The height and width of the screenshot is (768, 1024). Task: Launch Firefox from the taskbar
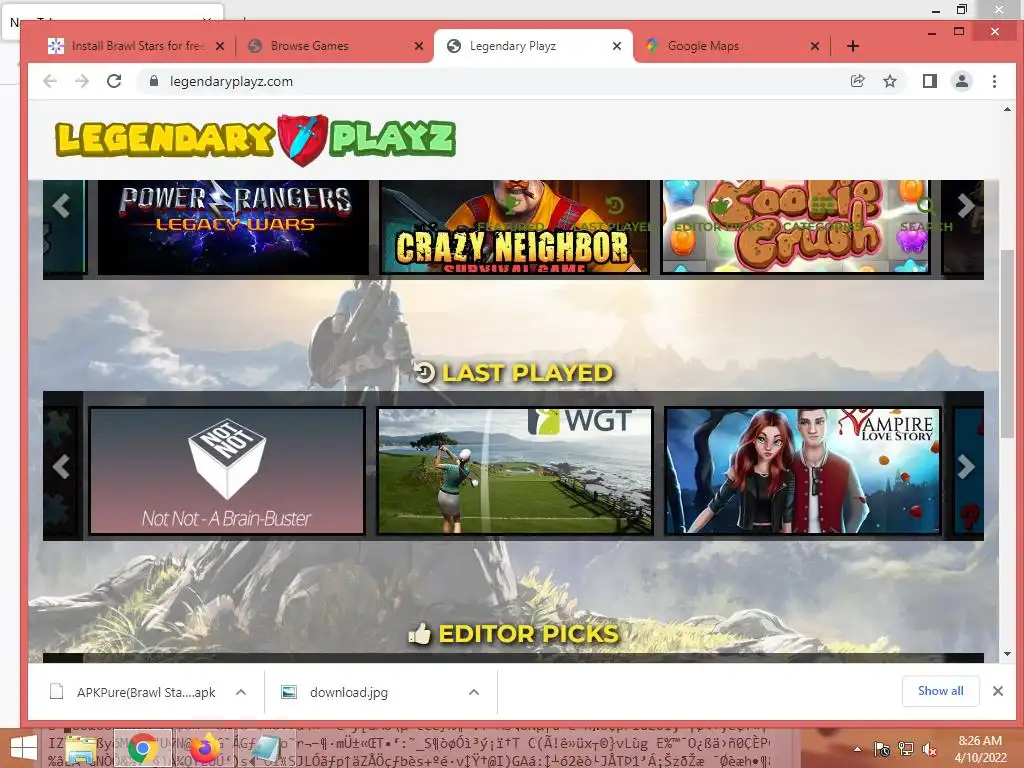(x=206, y=749)
